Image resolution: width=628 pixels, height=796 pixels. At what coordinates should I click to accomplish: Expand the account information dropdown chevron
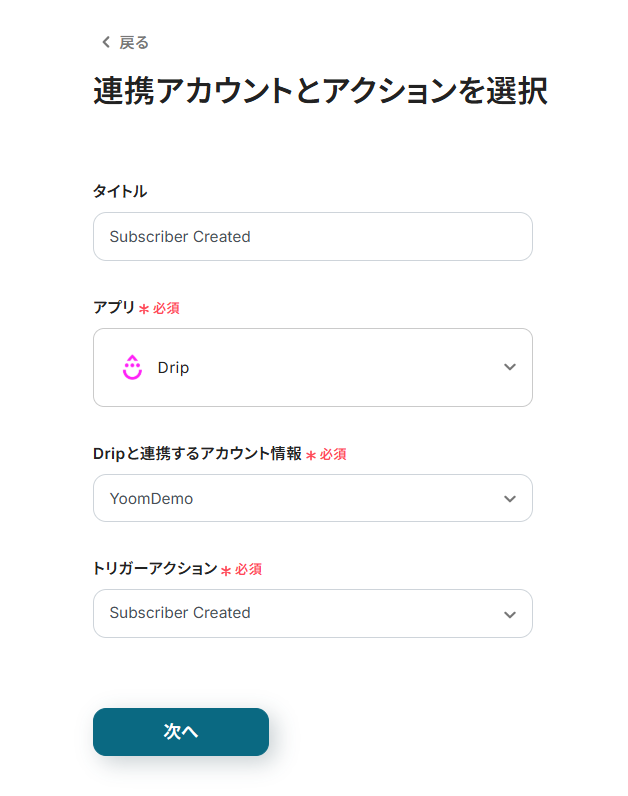pos(510,498)
